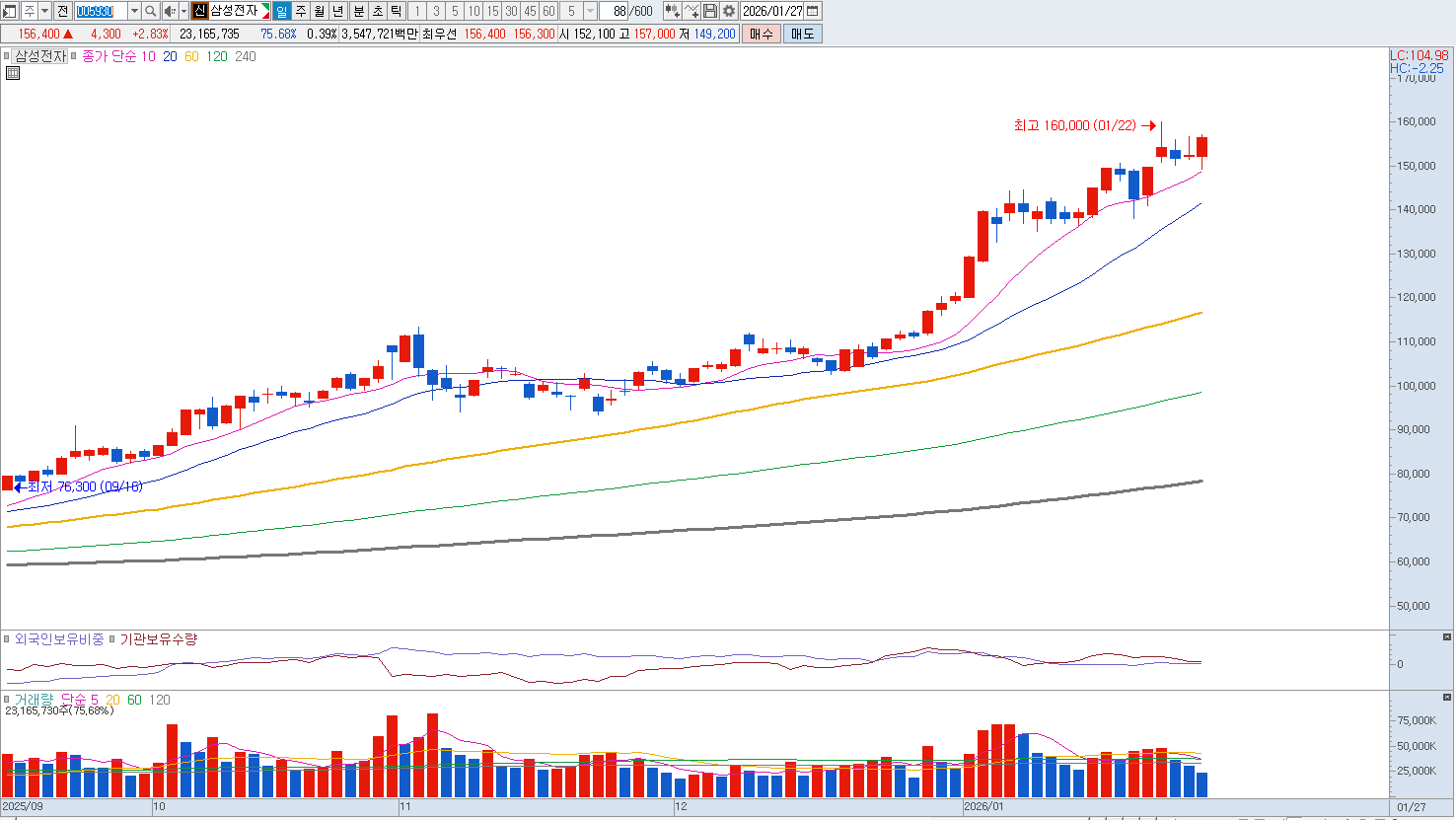This screenshot has width=1456, height=820.
Task: Select the 30 interval tab
Action: (511, 11)
